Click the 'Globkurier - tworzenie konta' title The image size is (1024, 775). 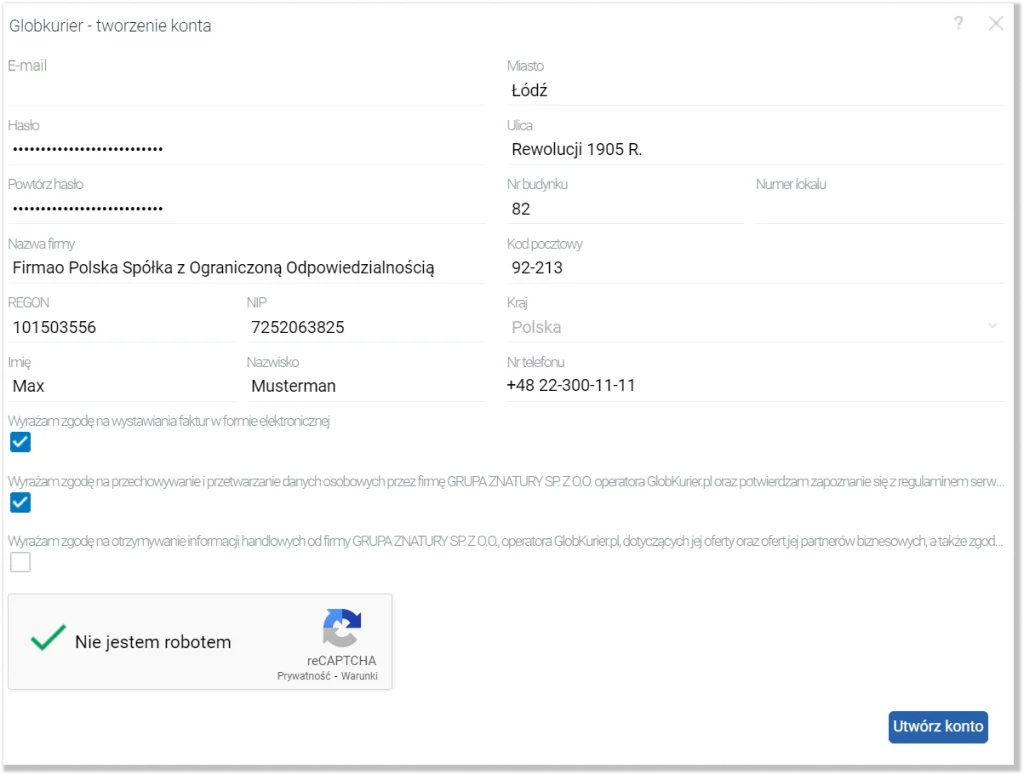pyautogui.click(x=110, y=25)
